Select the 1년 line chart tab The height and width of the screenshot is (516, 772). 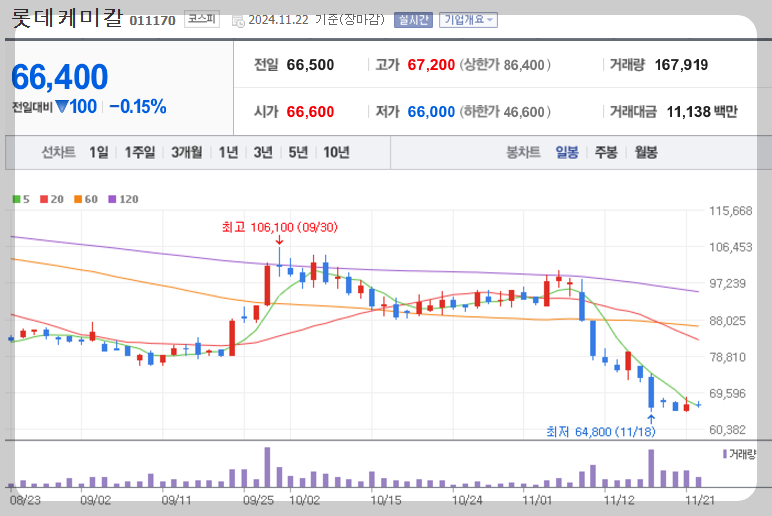[228, 153]
